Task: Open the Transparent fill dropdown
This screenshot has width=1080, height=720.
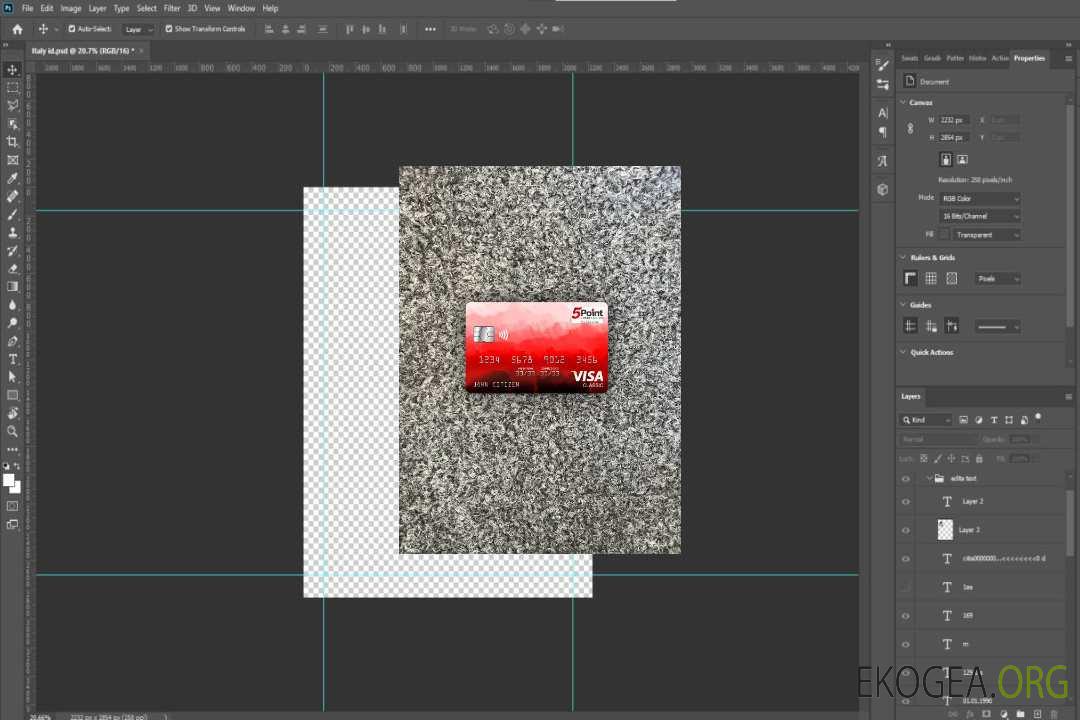Action: [x=986, y=235]
